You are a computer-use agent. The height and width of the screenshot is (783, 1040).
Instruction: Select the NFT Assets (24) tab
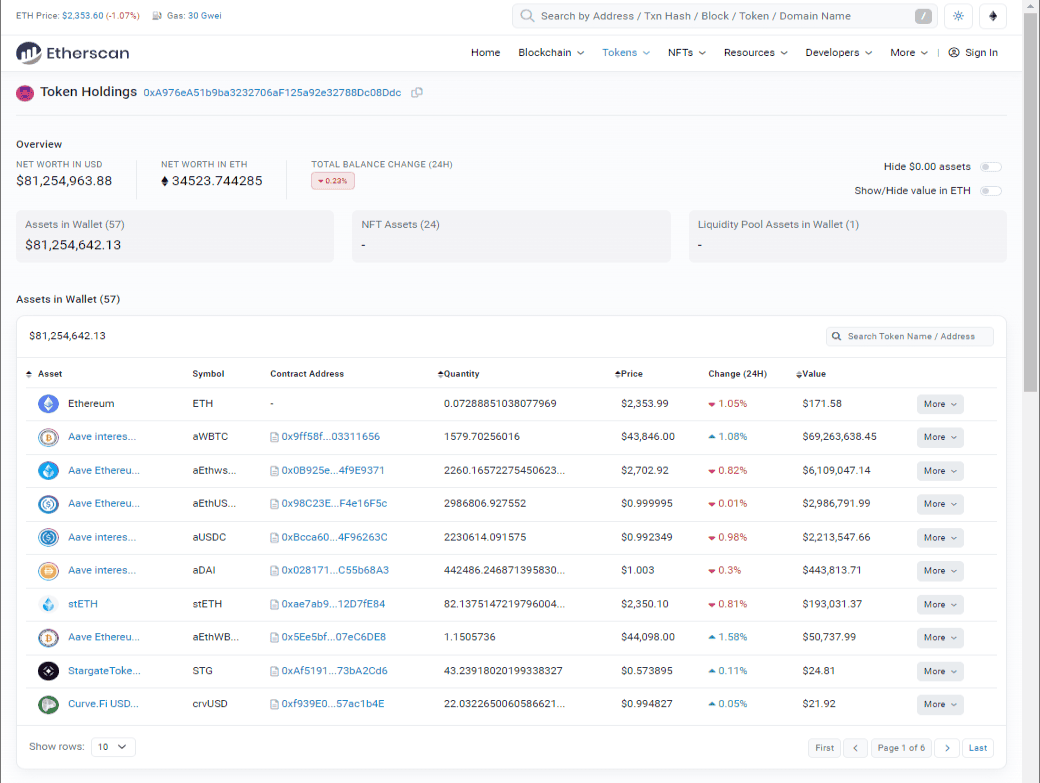[x=511, y=236]
